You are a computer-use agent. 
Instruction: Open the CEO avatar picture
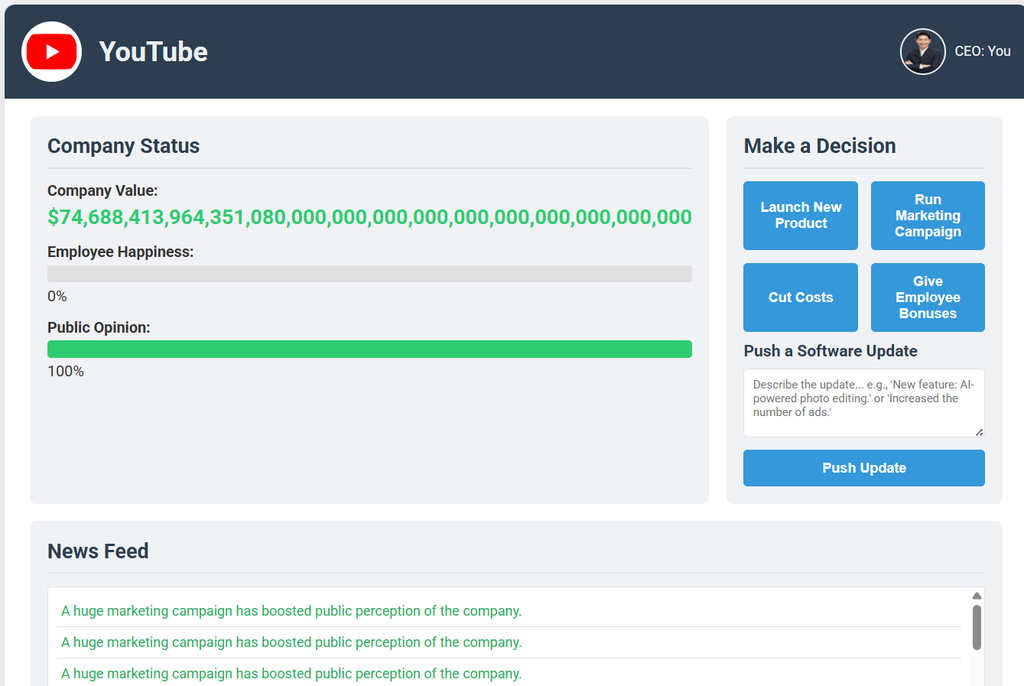coord(922,52)
